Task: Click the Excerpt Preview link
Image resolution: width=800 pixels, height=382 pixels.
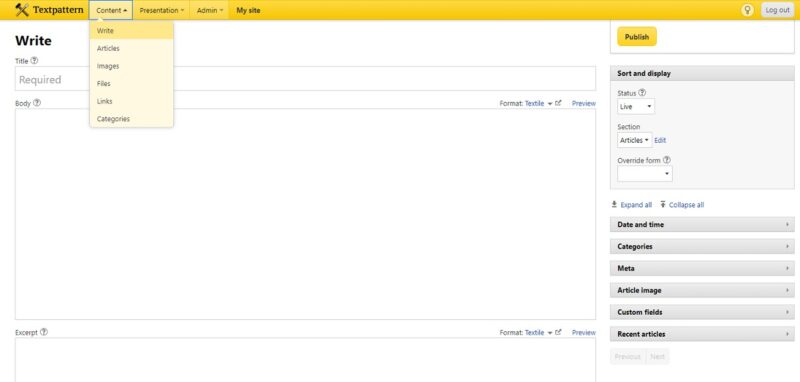Action: (x=584, y=332)
